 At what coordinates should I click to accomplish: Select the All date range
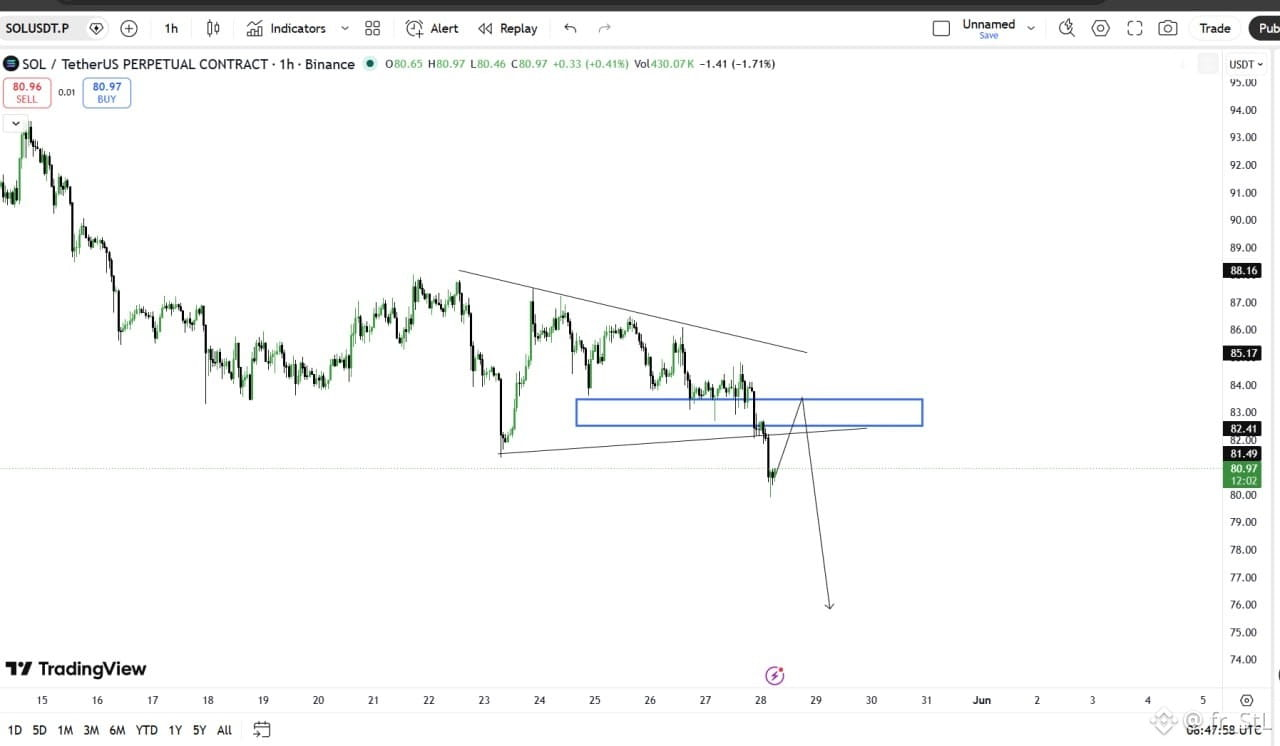(224, 730)
